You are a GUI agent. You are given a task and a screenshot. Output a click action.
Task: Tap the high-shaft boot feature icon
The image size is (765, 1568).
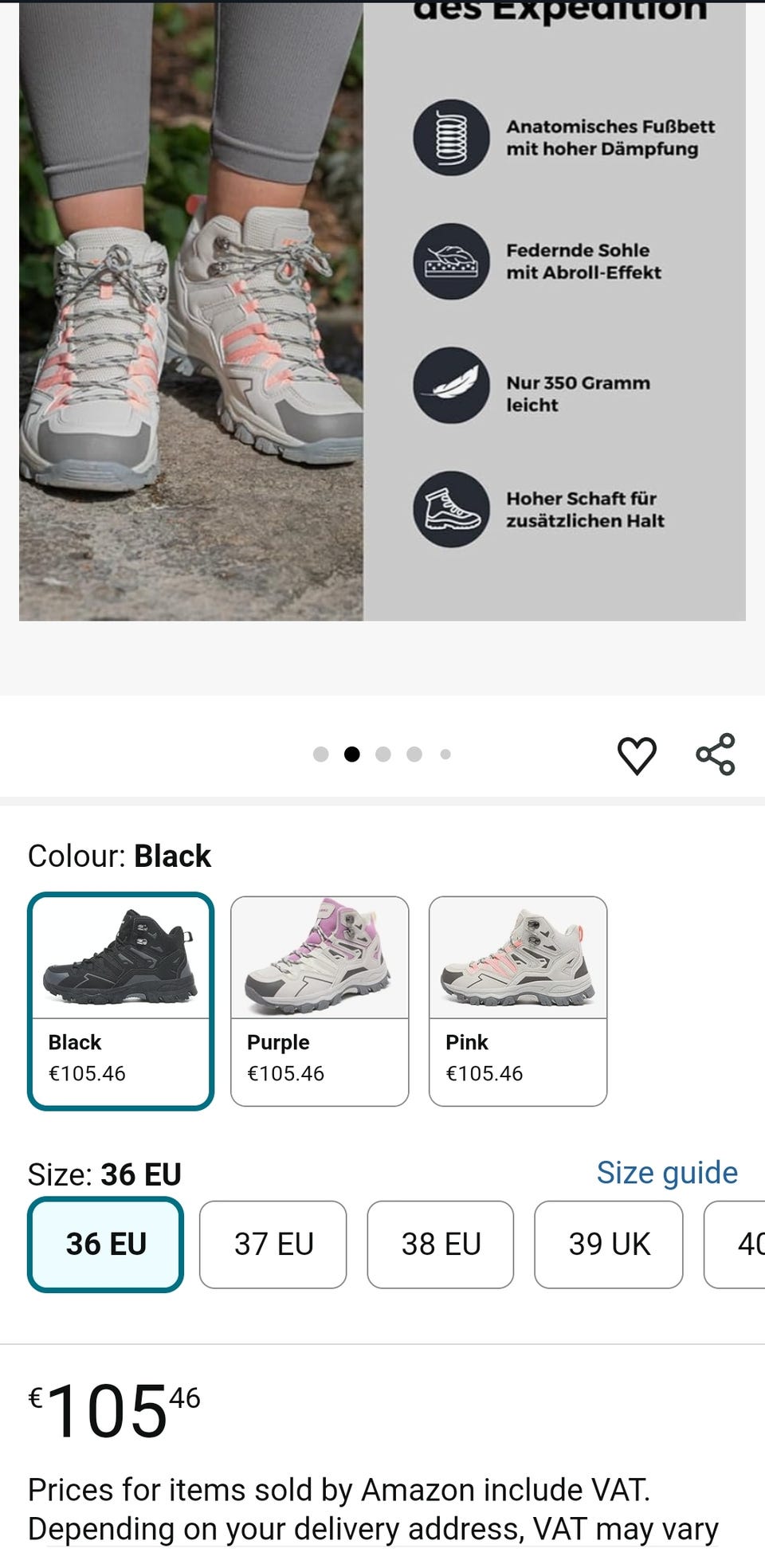pyautogui.click(x=451, y=509)
